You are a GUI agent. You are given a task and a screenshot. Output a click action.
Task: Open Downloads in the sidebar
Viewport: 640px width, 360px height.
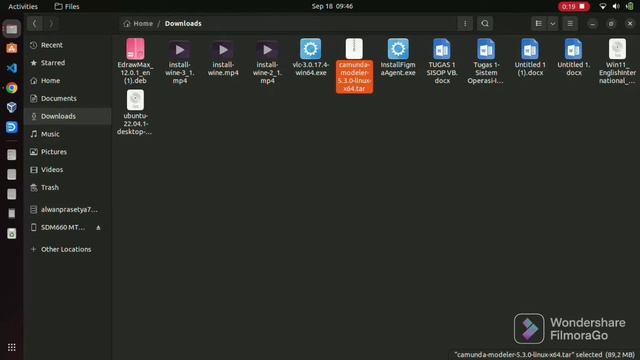[67, 116]
